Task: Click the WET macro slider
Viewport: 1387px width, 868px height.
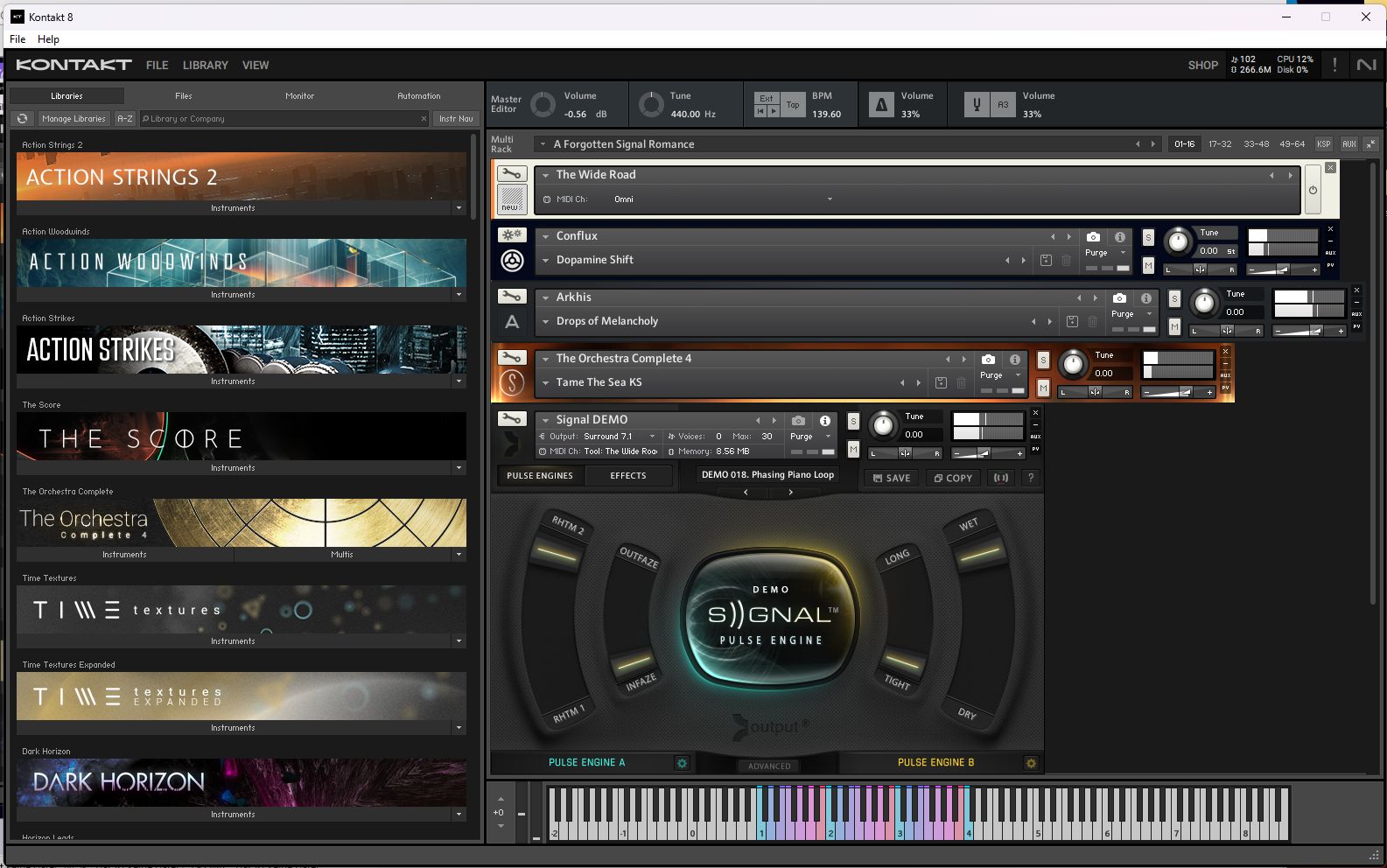Action: (979, 553)
